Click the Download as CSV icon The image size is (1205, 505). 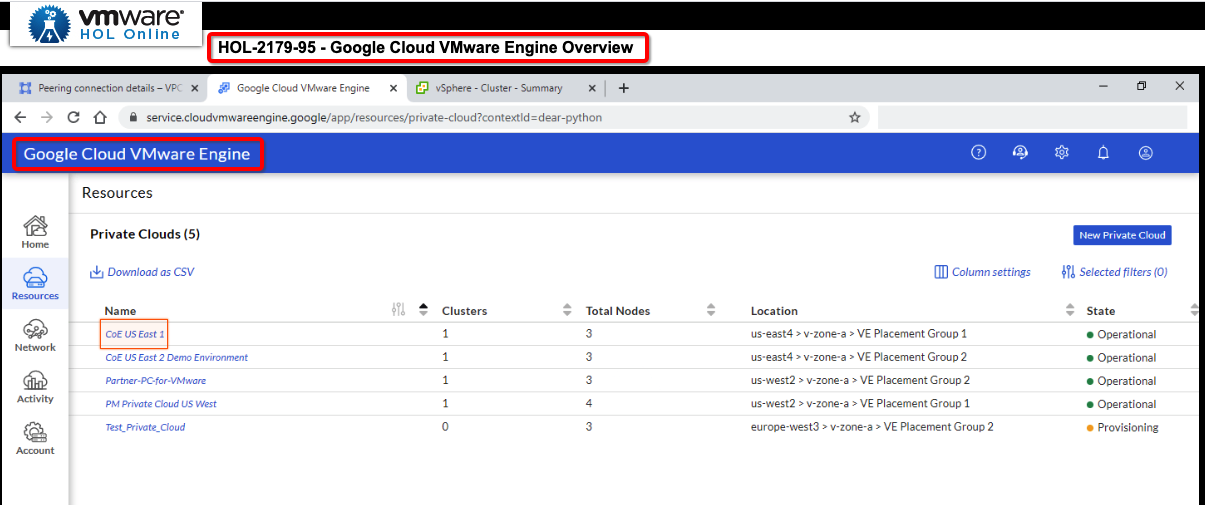[97, 272]
